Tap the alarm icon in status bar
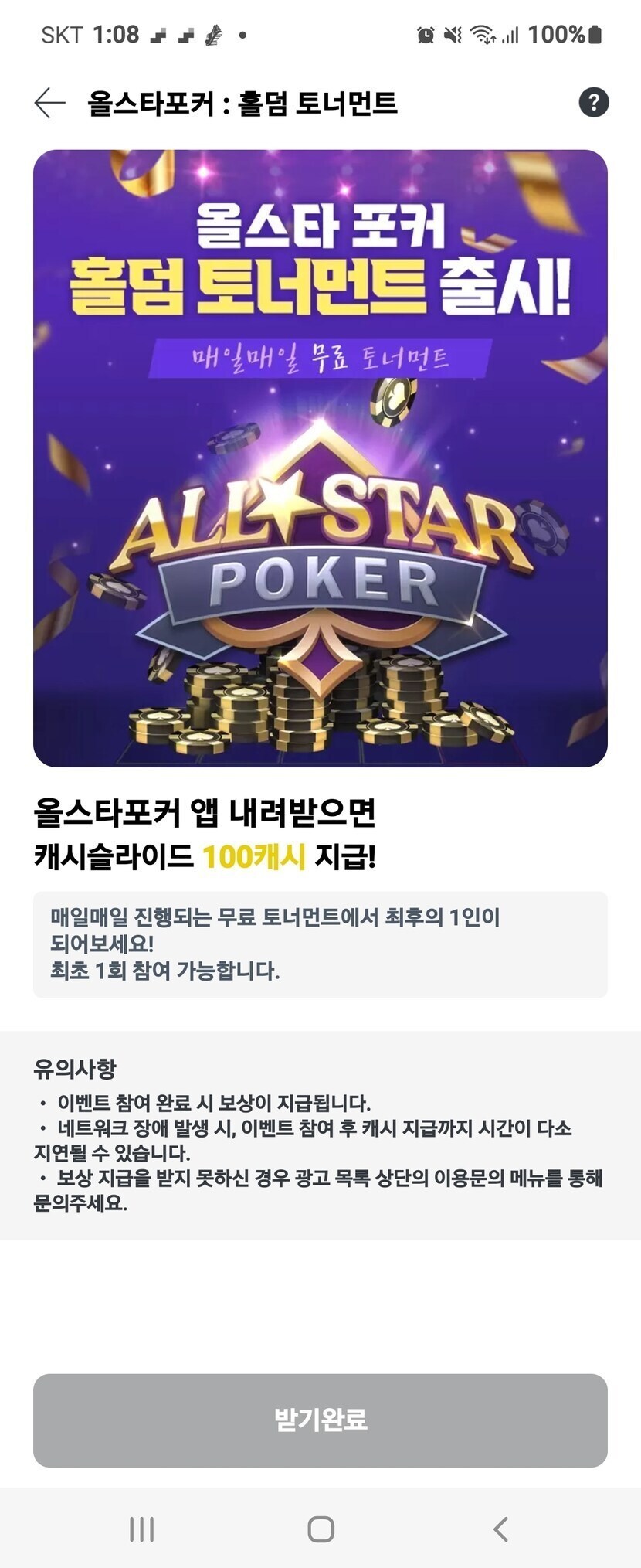 pyautogui.click(x=425, y=35)
